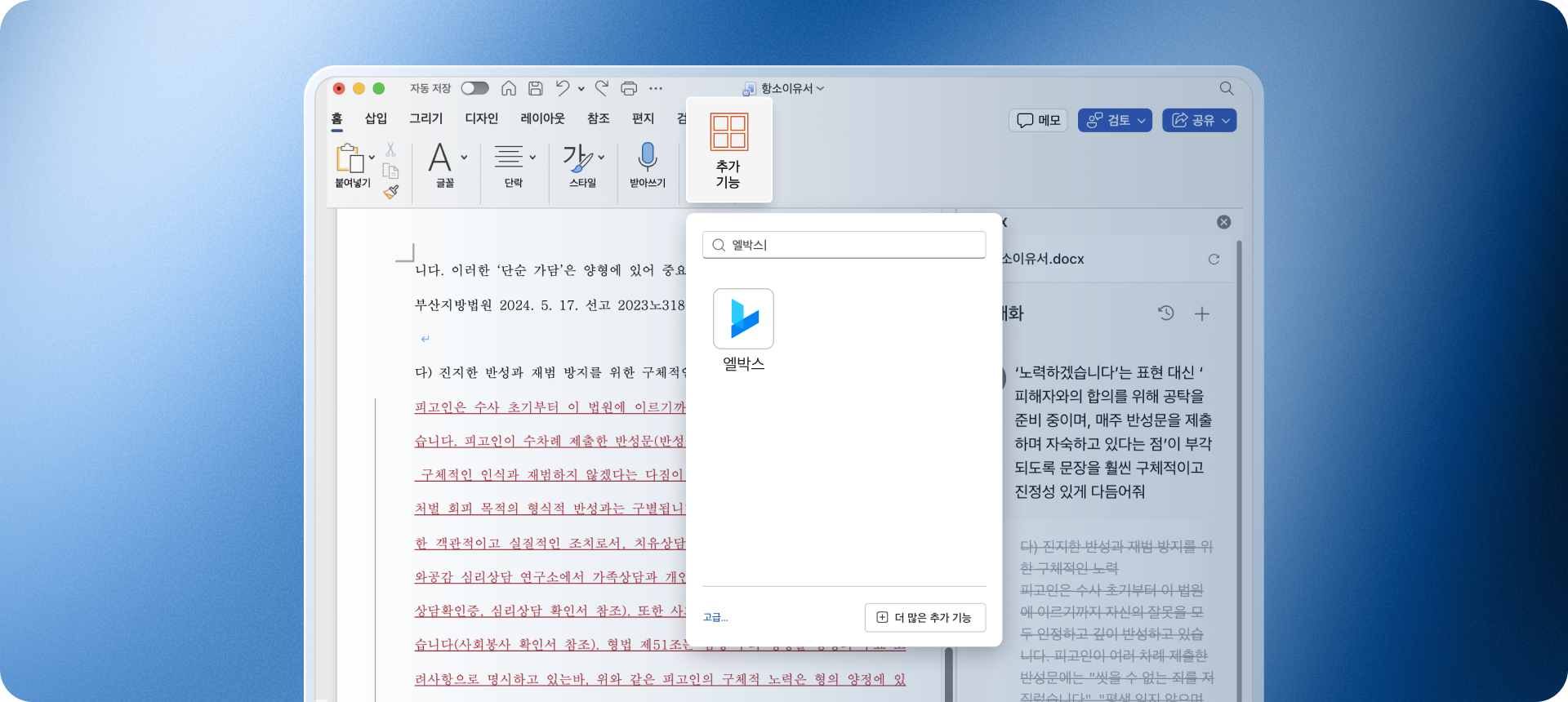Open the 레이아웃 ribbon tab

click(x=542, y=118)
